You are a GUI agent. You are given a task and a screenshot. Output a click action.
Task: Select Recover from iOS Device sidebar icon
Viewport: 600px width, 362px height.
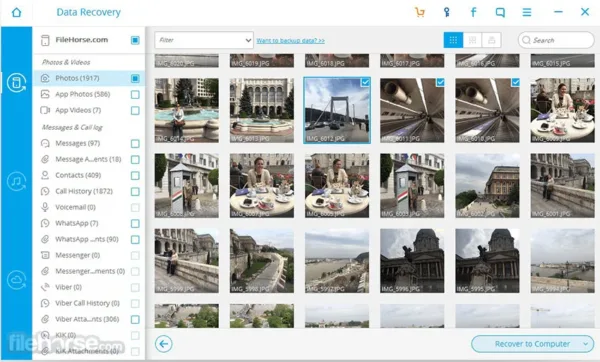click(16, 82)
